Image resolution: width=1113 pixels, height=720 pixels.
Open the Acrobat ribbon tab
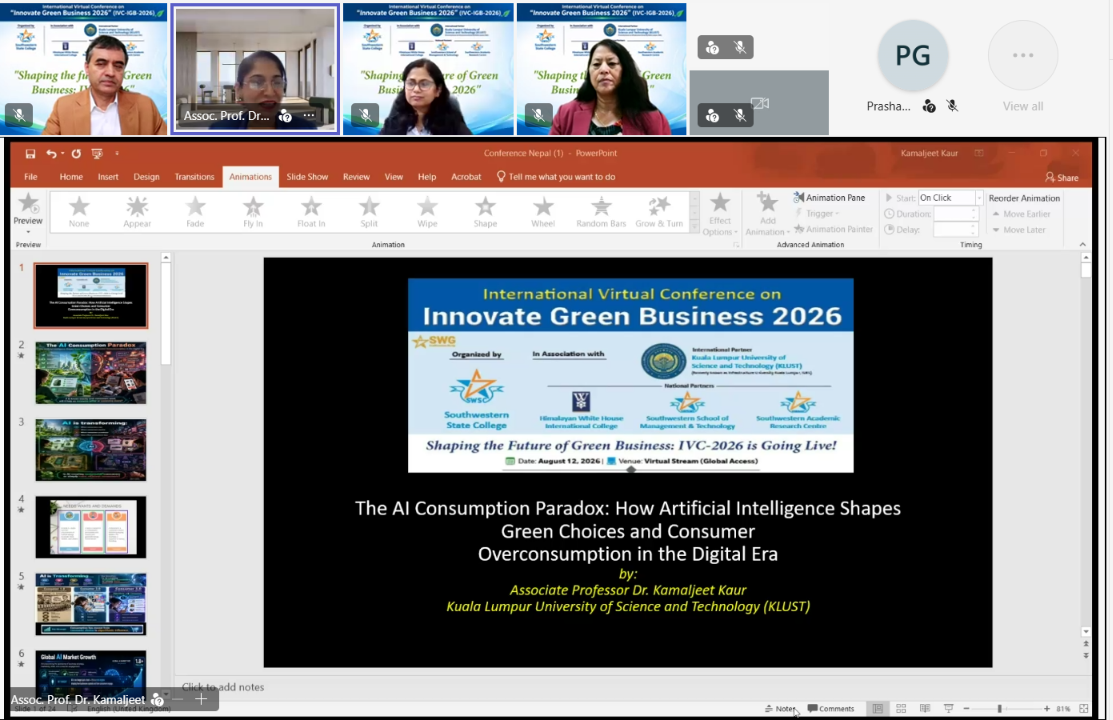466,177
